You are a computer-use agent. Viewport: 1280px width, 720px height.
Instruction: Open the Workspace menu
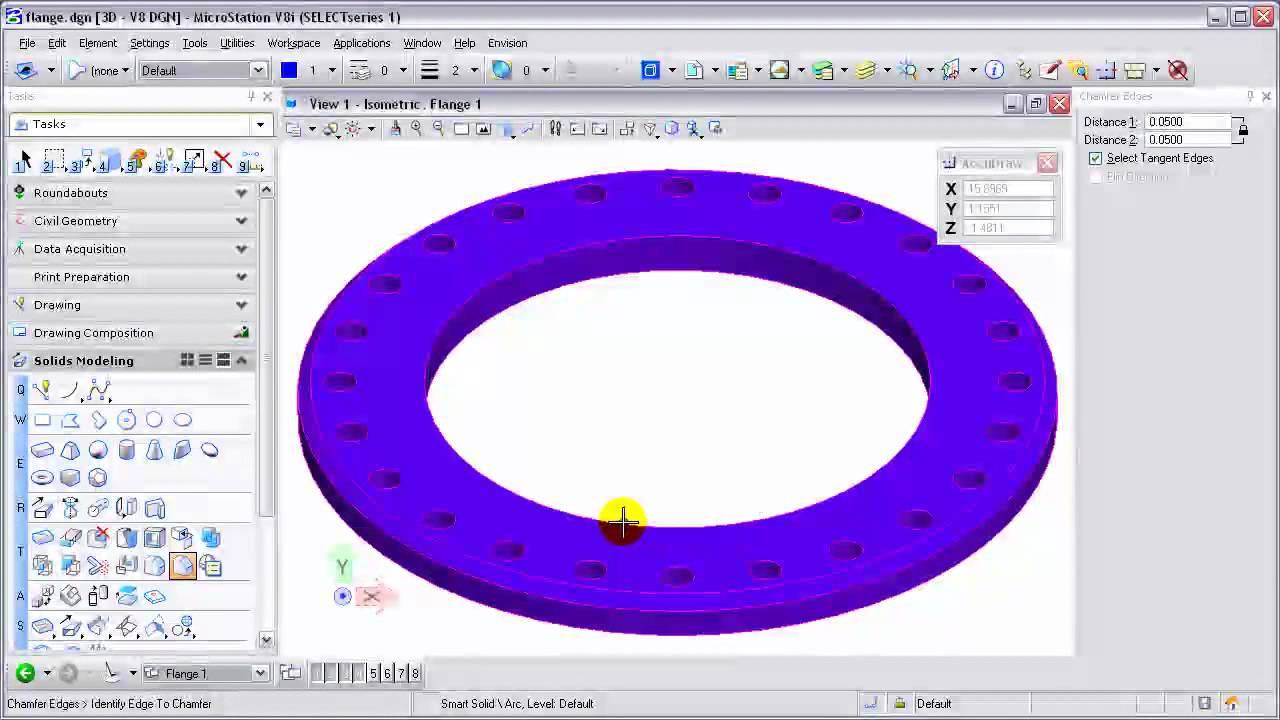pos(294,43)
